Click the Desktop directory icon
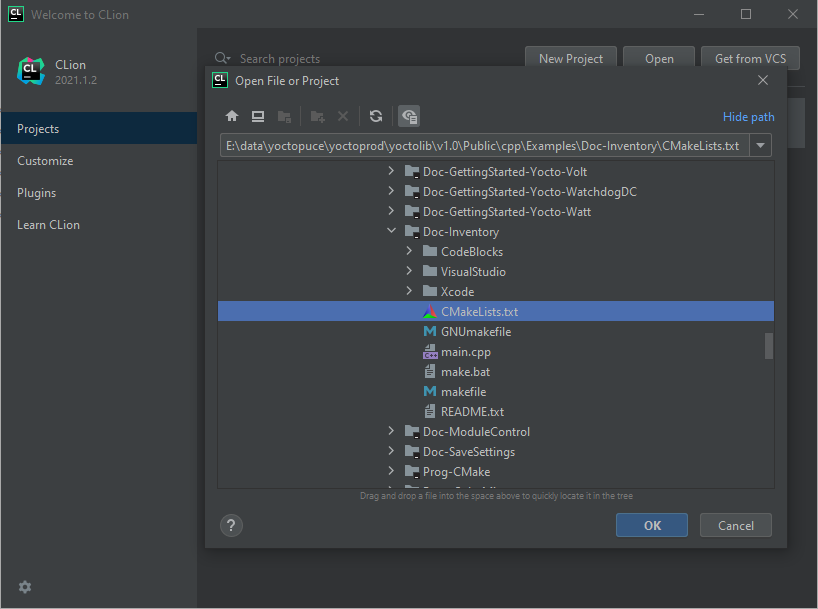 [258, 116]
